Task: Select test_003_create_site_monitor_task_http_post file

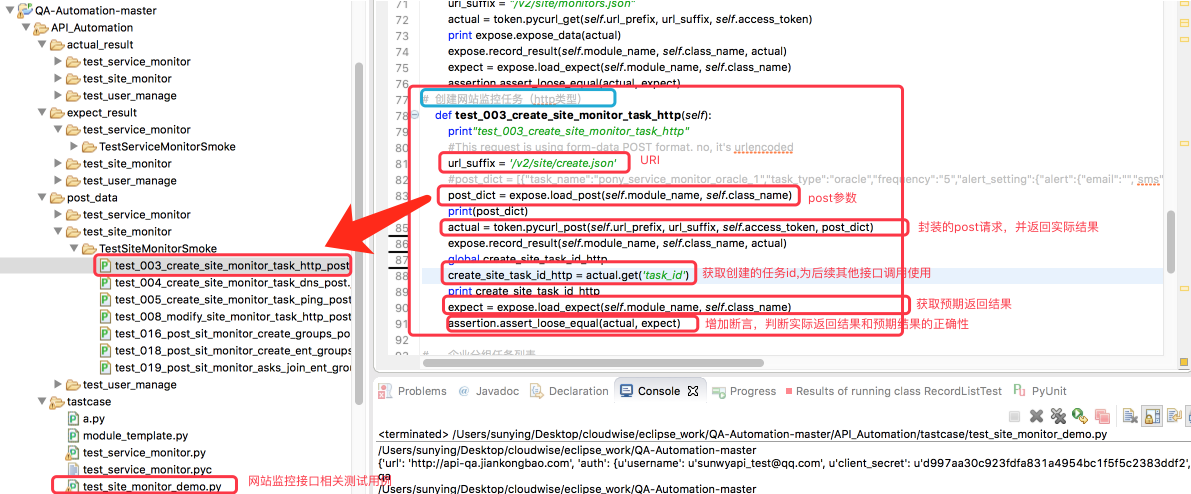Action: point(232,266)
